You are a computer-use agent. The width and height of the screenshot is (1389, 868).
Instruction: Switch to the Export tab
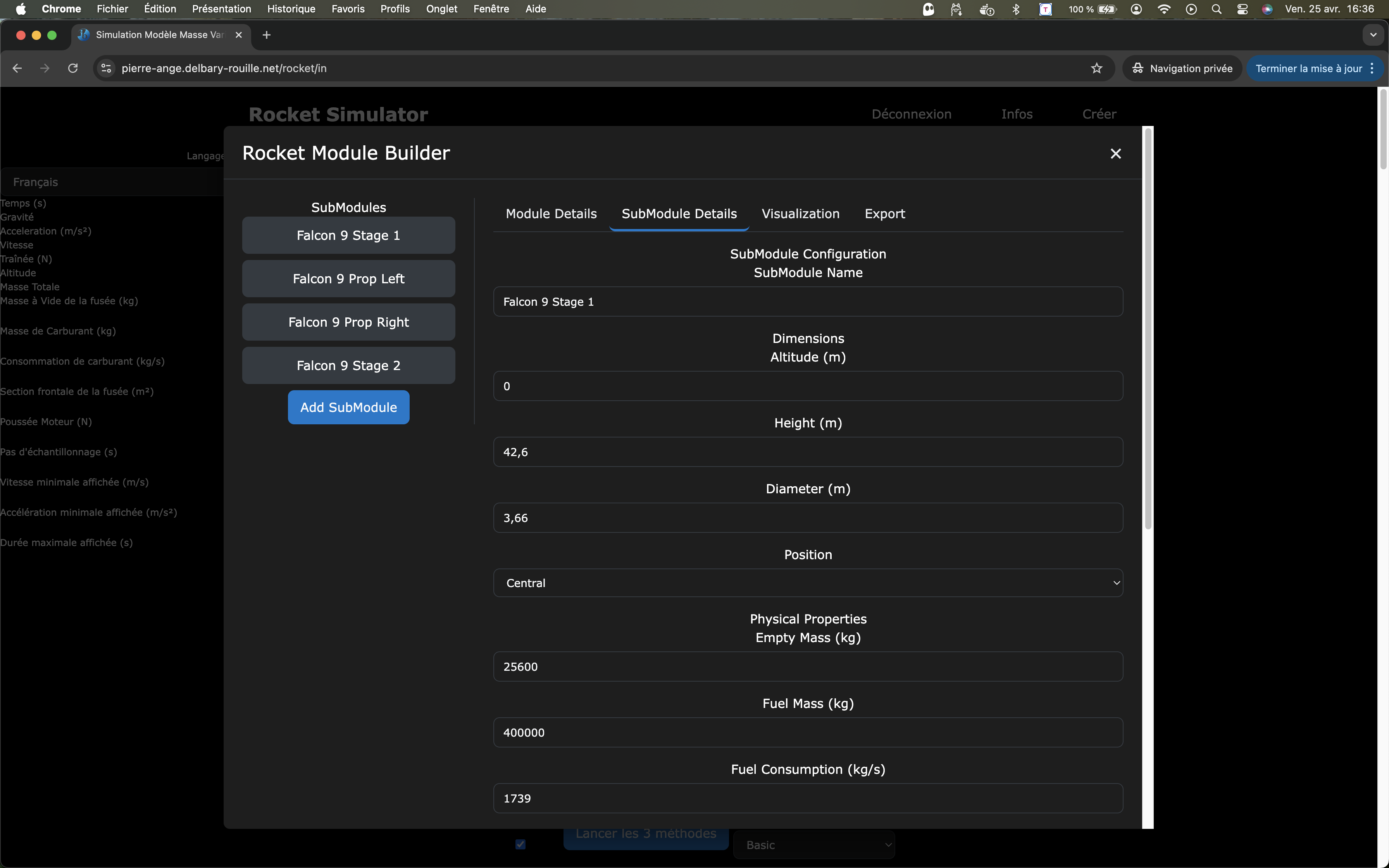884,214
